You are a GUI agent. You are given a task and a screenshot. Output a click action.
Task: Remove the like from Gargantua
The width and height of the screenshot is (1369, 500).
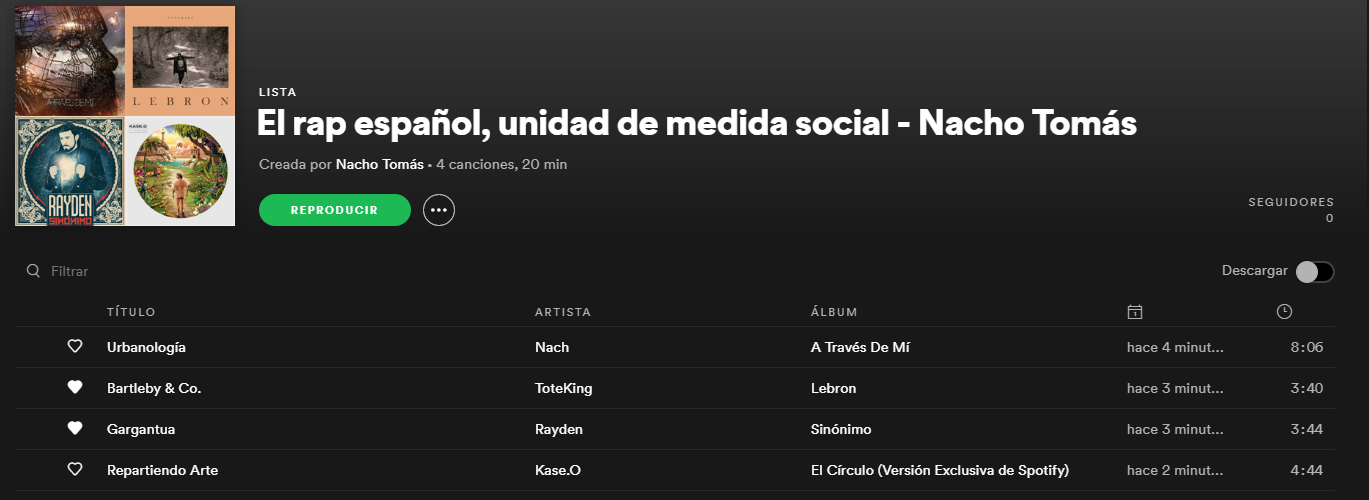click(74, 429)
